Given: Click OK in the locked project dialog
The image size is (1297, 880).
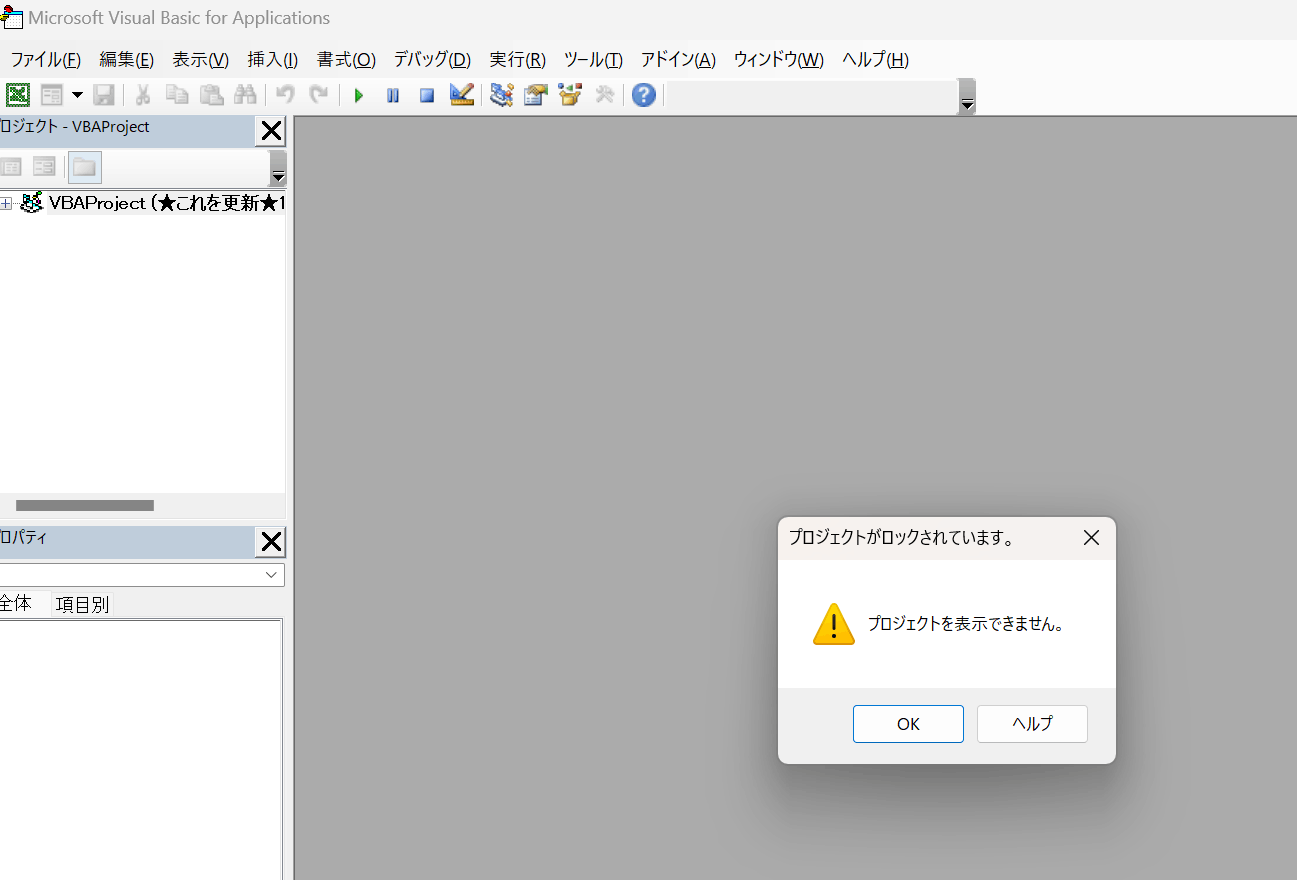Looking at the screenshot, I should pos(908,724).
